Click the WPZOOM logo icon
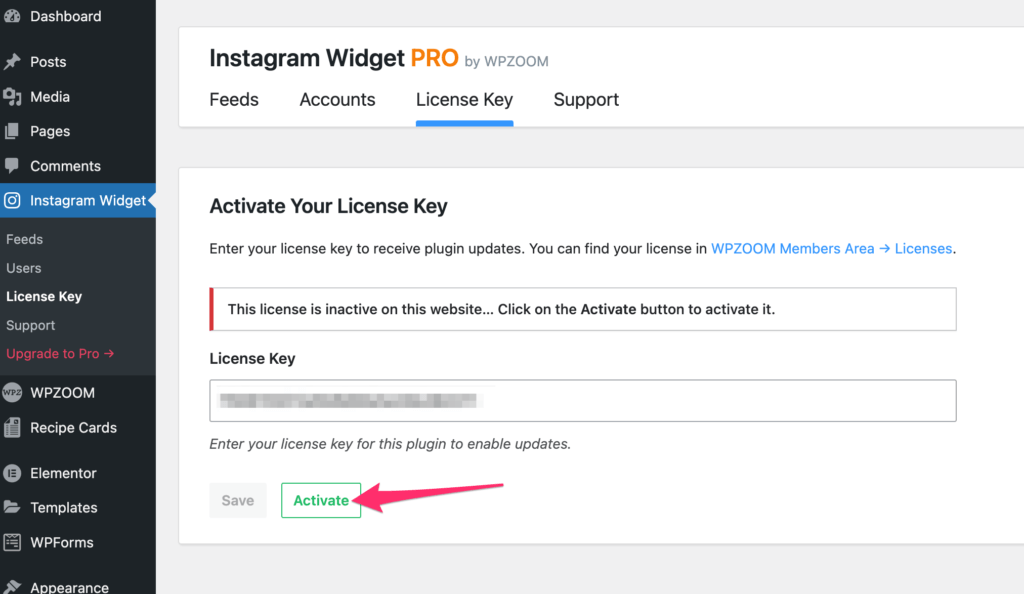Screen dimensions: 1024x594 12,393
